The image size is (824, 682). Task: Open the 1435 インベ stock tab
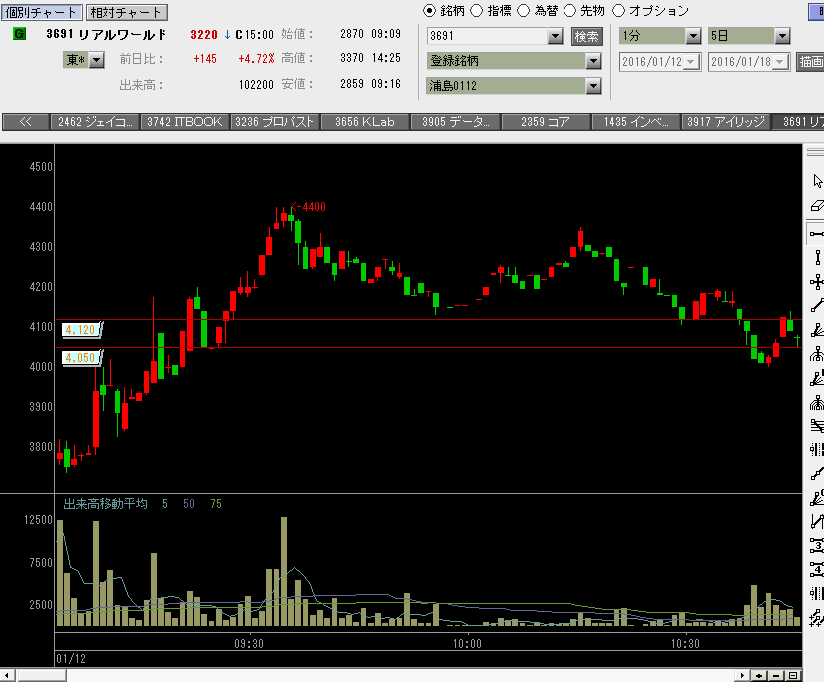point(636,122)
